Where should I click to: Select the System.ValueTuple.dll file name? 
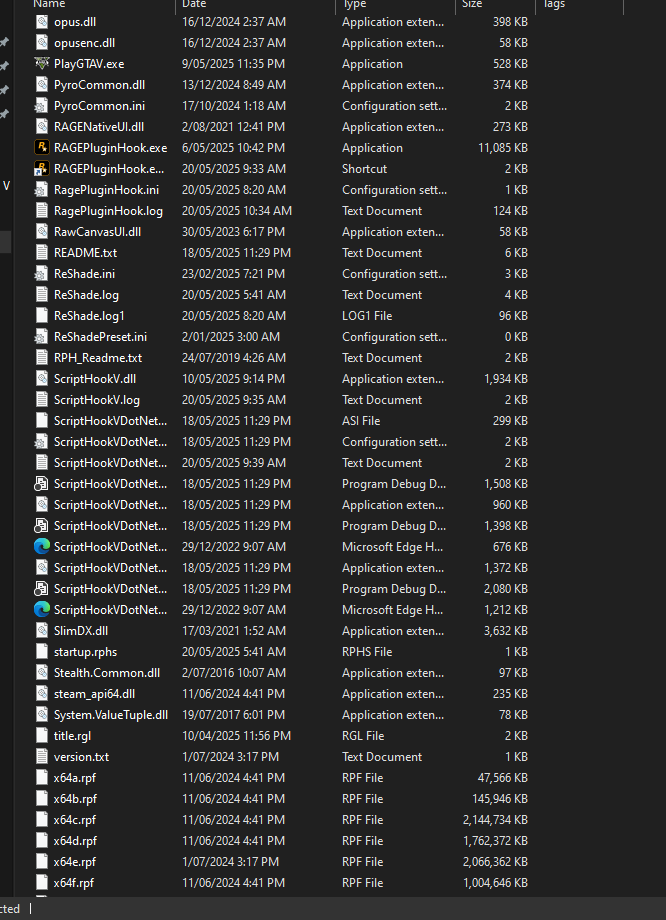(111, 715)
